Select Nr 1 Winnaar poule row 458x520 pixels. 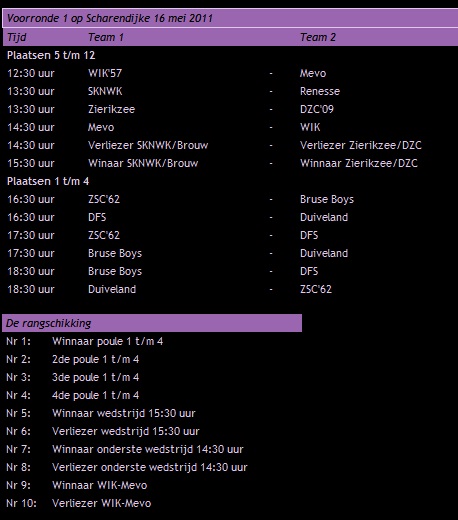(85, 341)
